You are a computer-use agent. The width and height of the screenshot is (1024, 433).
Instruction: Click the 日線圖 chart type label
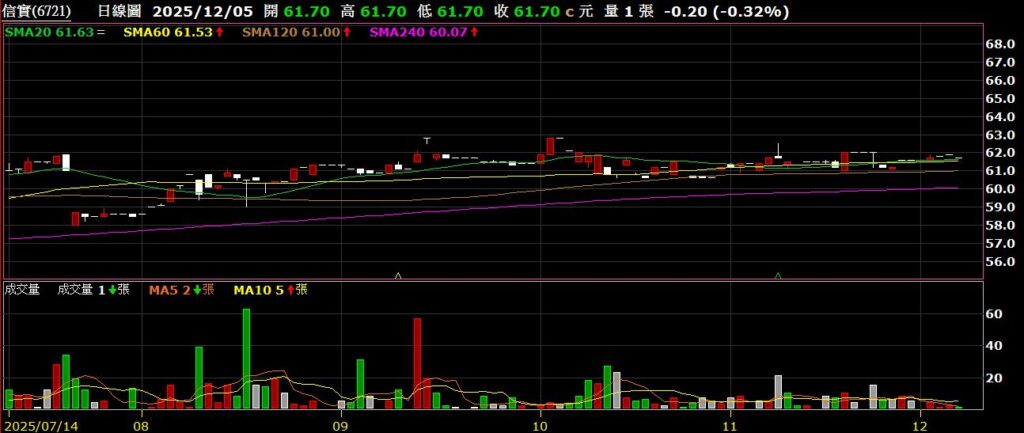point(123,12)
